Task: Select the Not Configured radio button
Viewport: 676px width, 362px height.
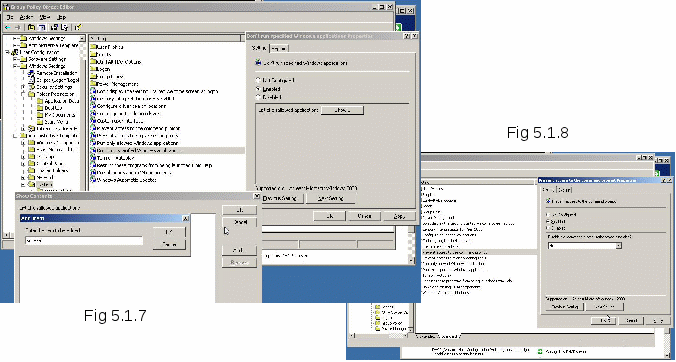Action: click(x=258, y=80)
